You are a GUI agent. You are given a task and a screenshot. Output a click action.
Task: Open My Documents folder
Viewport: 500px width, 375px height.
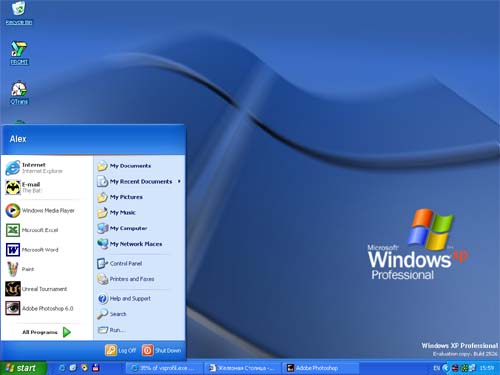(139, 166)
